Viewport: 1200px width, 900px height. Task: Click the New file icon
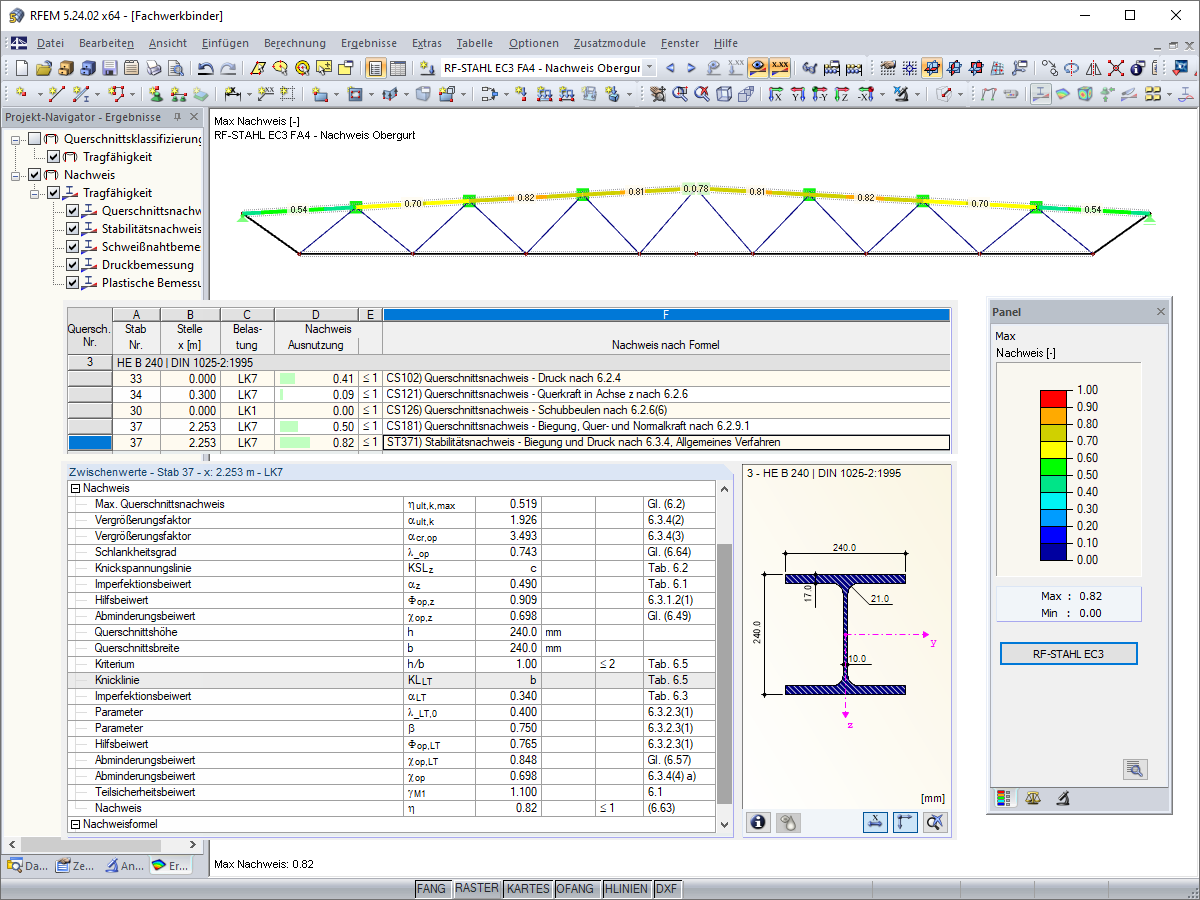(x=23, y=68)
